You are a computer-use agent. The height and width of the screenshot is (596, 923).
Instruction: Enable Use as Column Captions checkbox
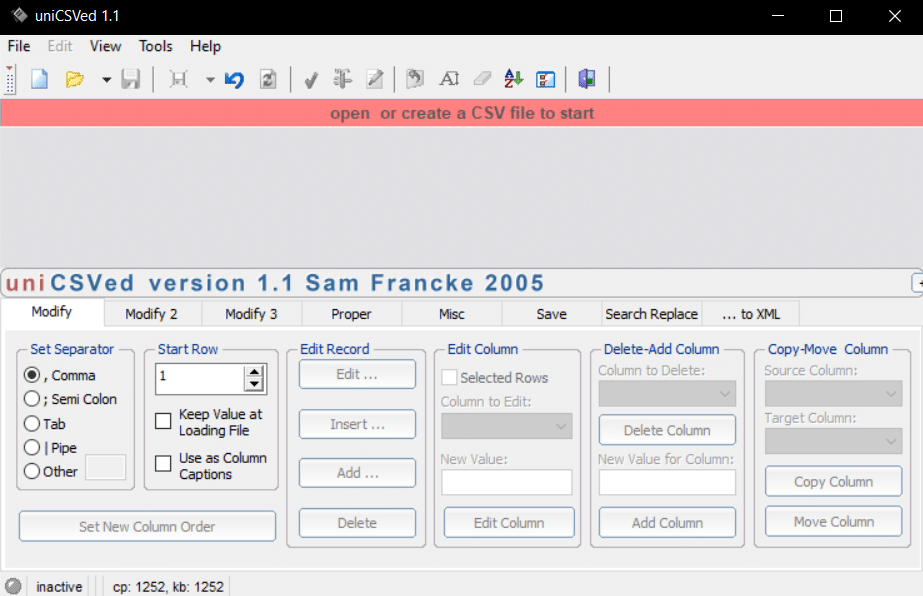click(x=163, y=463)
